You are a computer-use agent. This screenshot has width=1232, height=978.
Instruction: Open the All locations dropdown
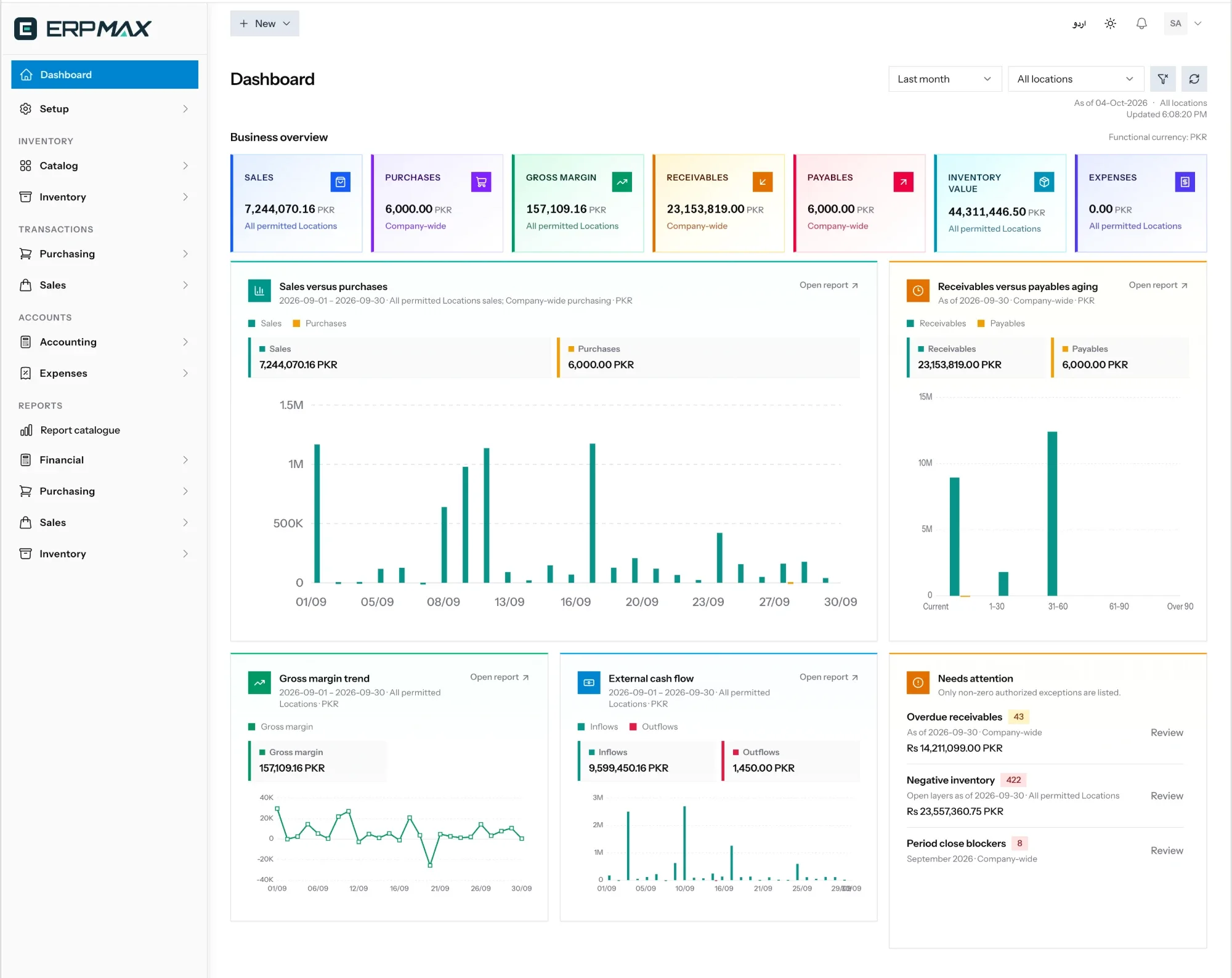point(1076,79)
